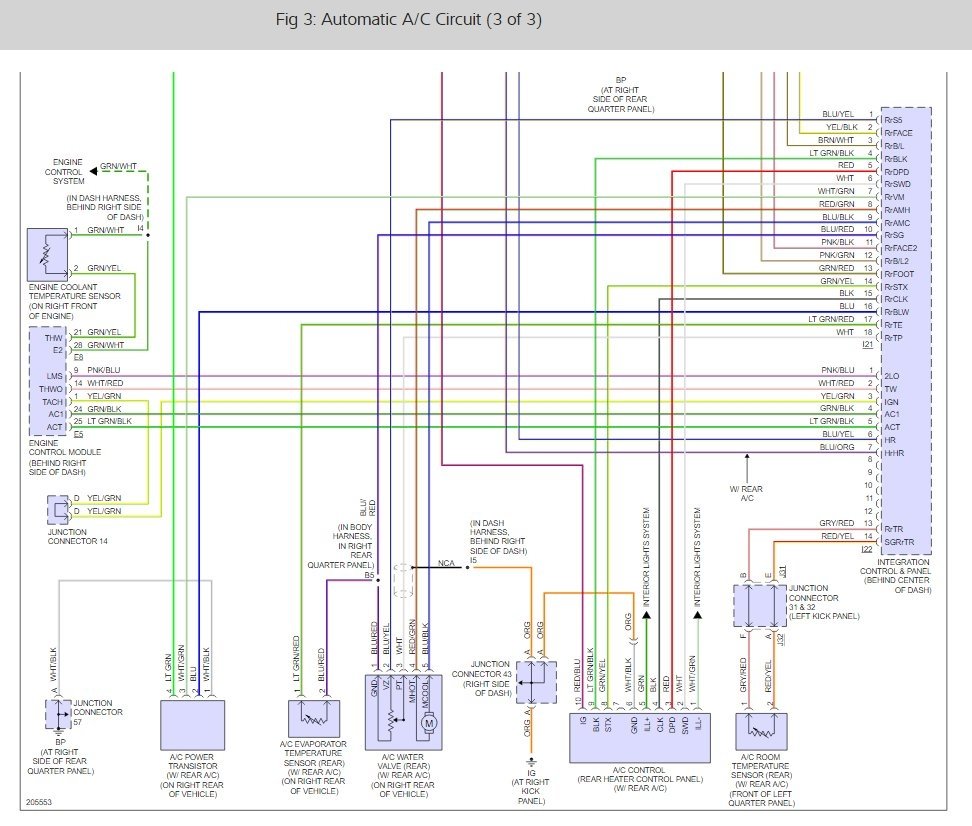
Task: Click the figure title 'Fig 3: Automatic A/C Circuit'
Action: point(409,19)
